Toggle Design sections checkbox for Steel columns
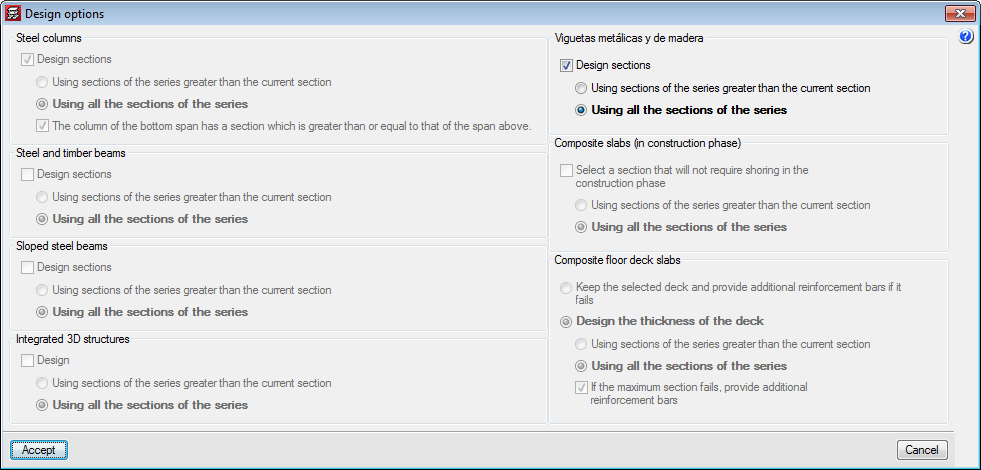981x470 pixels. [x=27, y=59]
